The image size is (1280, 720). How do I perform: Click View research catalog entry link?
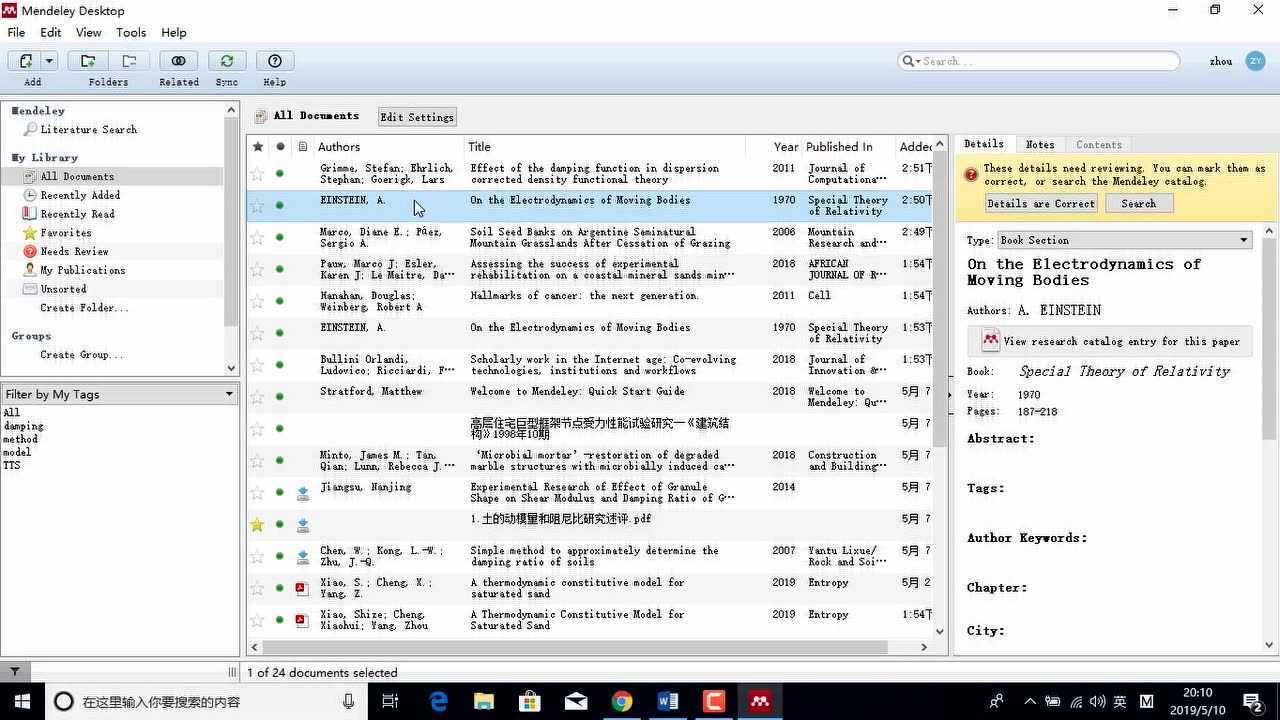[x=1111, y=341]
